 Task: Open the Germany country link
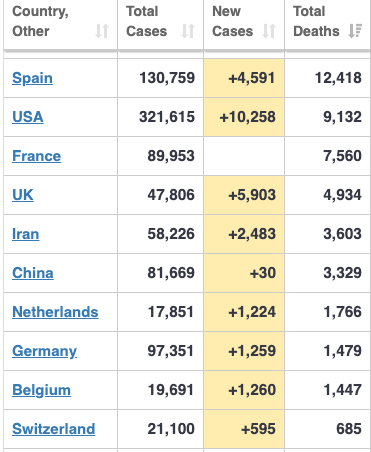point(45,351)
